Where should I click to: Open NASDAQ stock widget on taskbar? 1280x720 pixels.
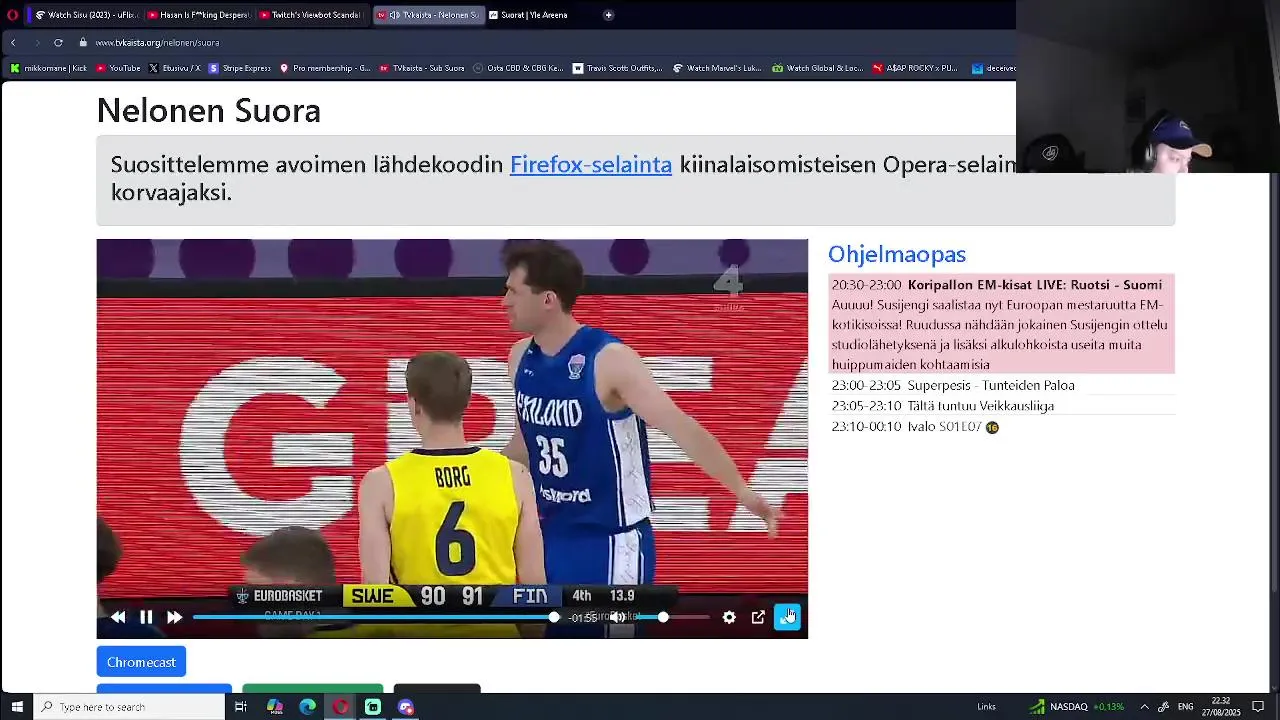[1077, 707]
